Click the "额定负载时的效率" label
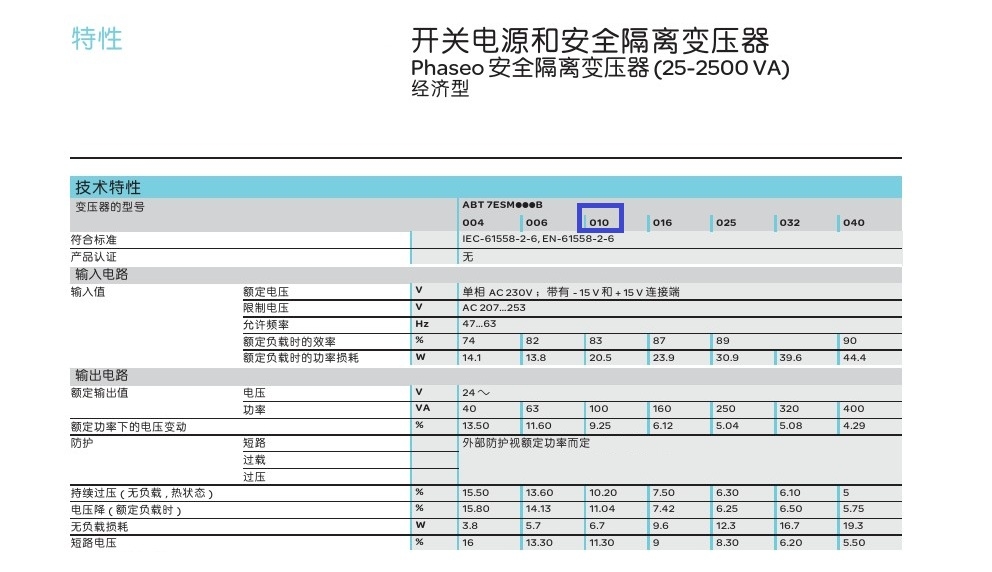The width and height of the screenshot is (992, 572). point(289,342)
